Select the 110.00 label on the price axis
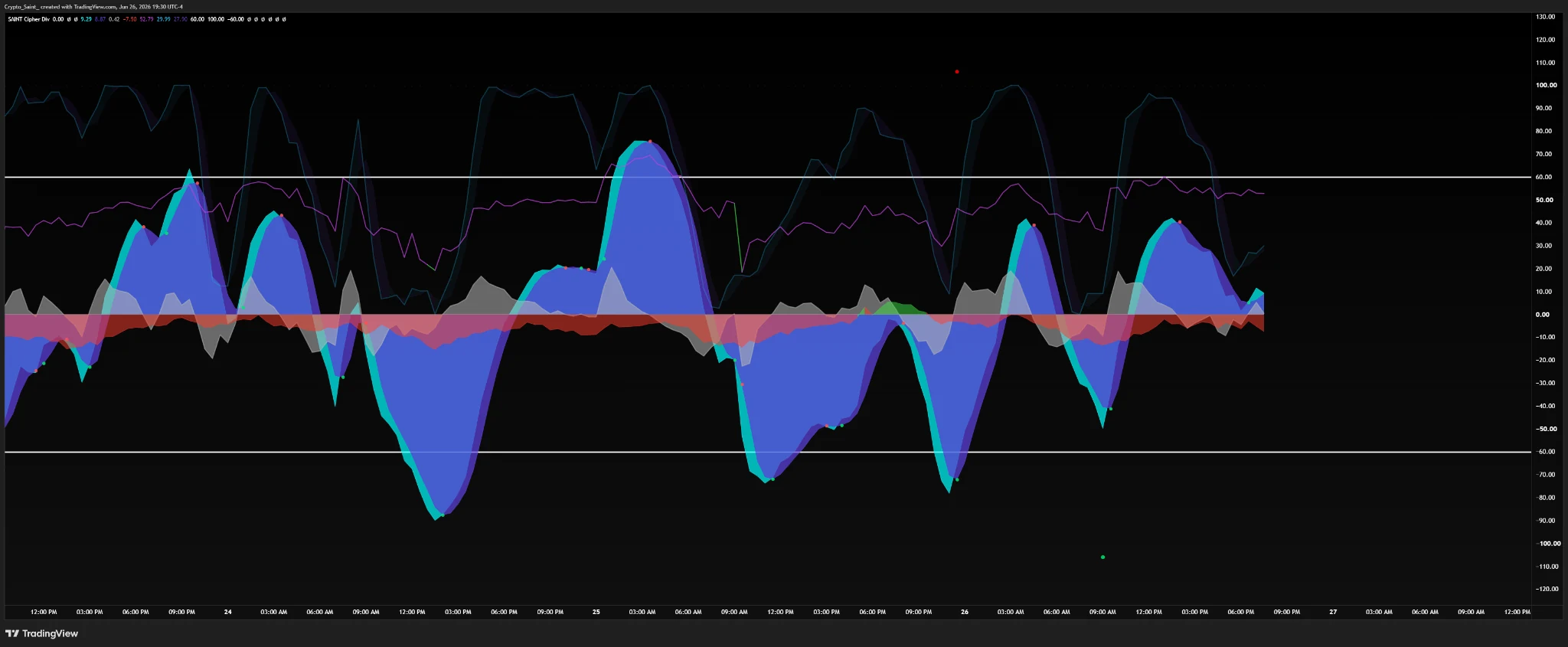The height and width of the screenshot is (647, 1568). click(1546, 63)
